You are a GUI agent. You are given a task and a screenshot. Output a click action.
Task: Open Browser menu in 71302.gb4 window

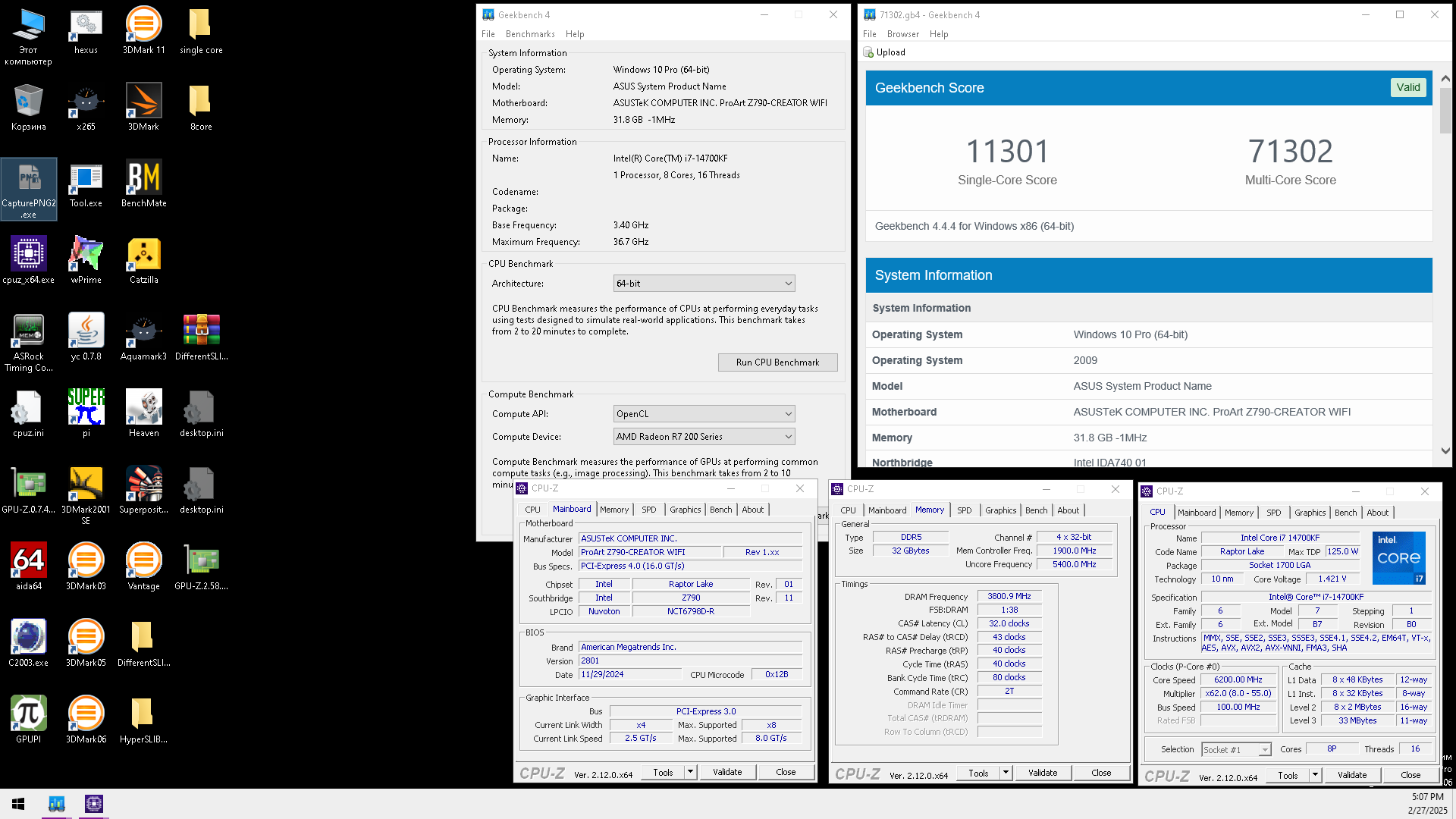click(x=902, y=34)
